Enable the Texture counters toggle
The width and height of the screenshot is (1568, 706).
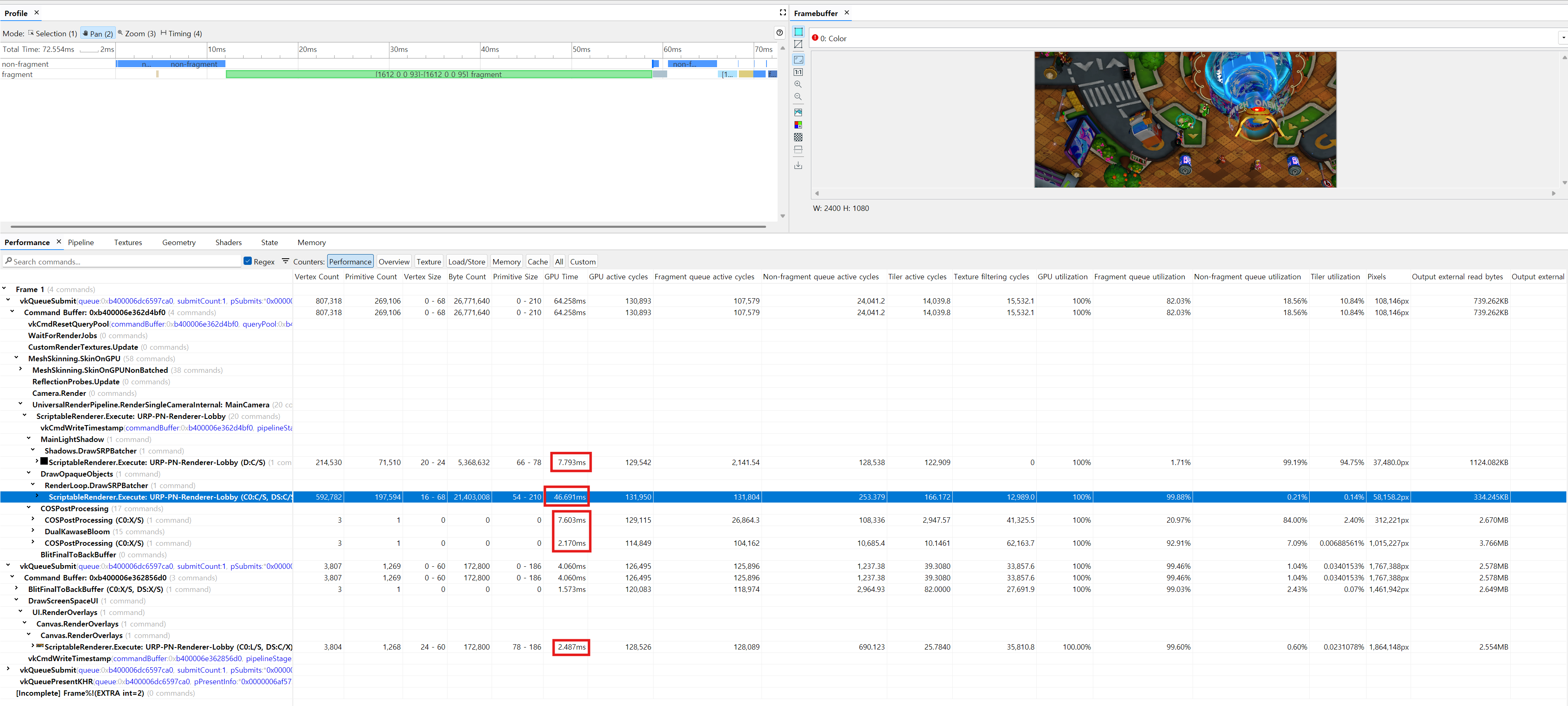click(x=429, y=262)
